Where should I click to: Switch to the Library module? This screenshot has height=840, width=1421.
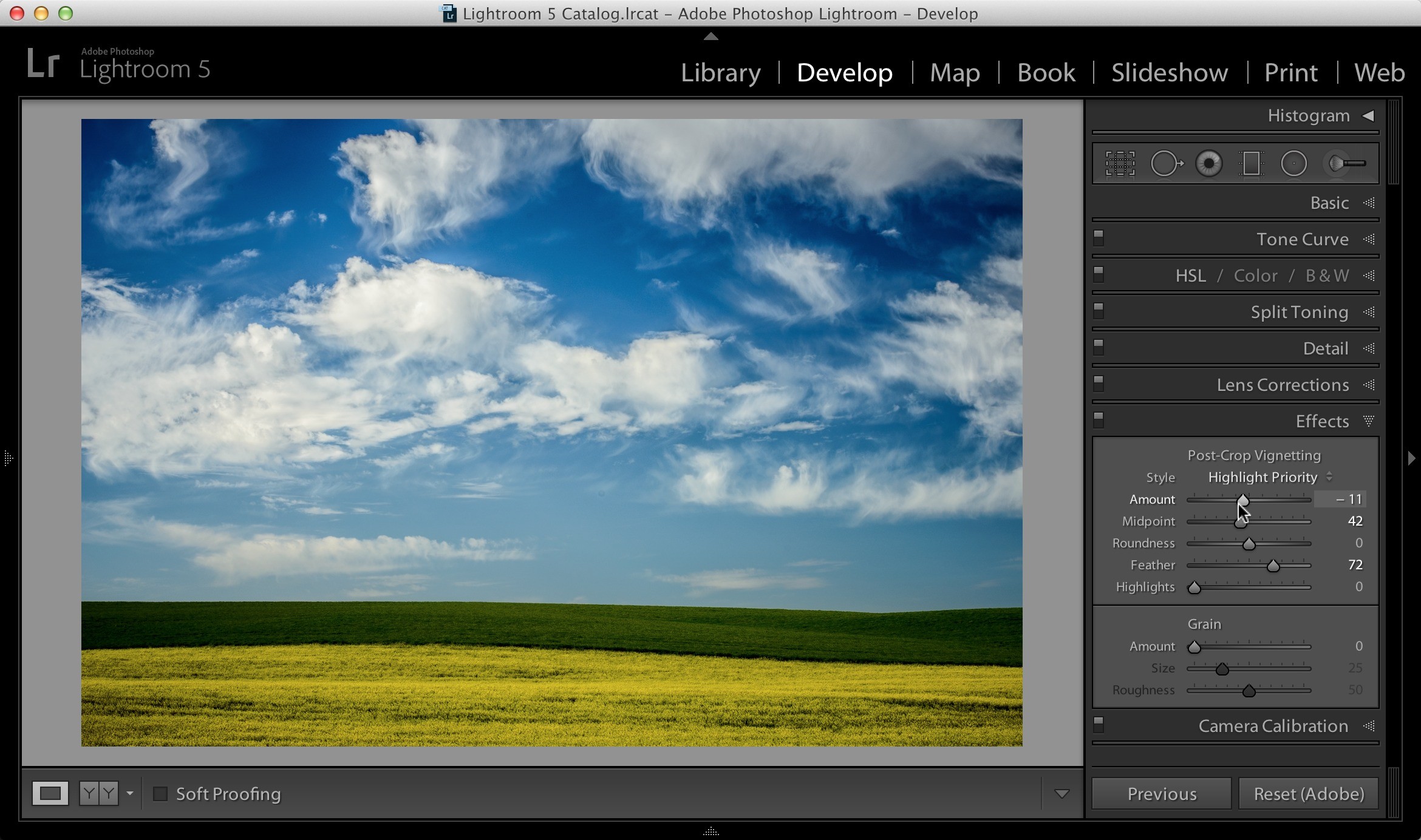click(720, 72)
